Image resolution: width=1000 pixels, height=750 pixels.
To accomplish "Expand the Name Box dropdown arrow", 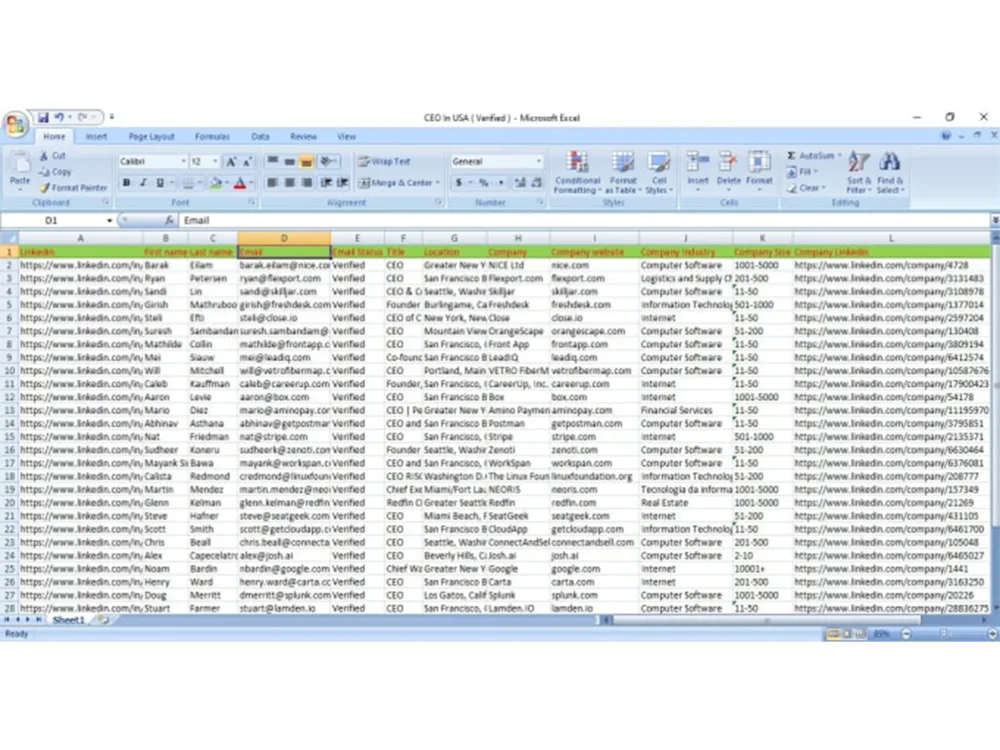I will [109, 221].
